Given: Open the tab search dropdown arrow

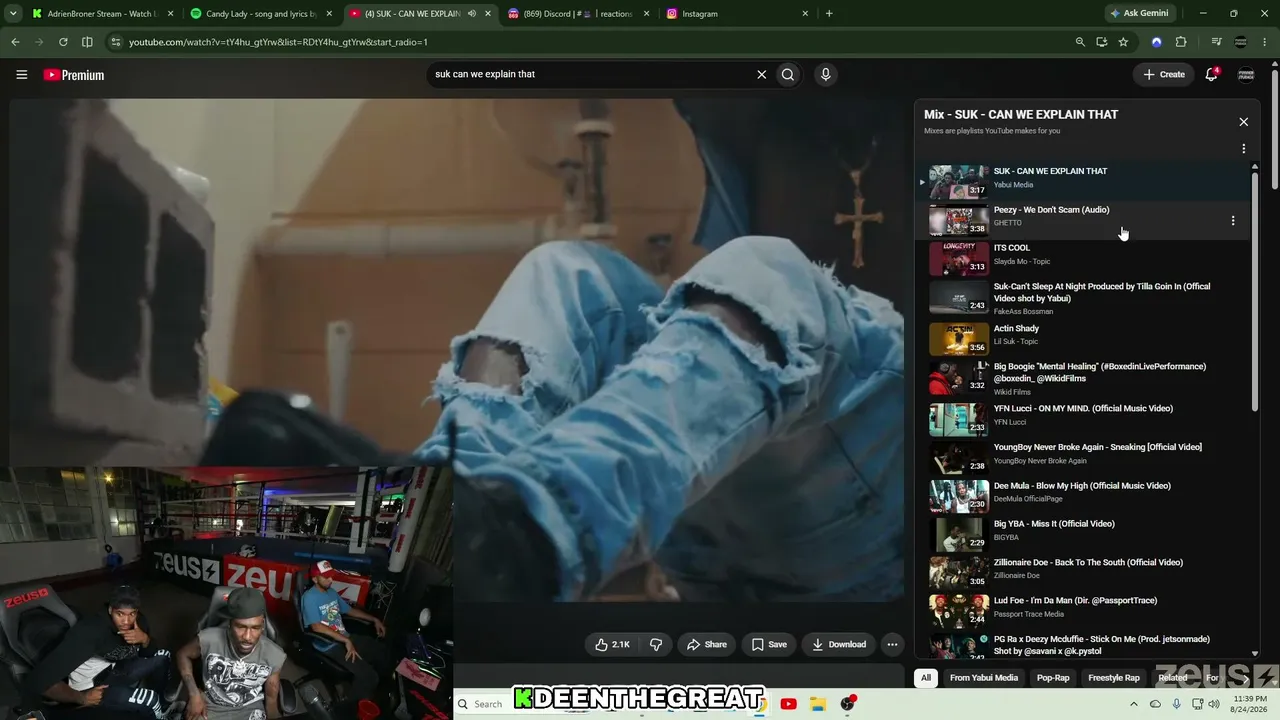Looking at the screenshot, I should pyautogui.click(x=13, y=14).
